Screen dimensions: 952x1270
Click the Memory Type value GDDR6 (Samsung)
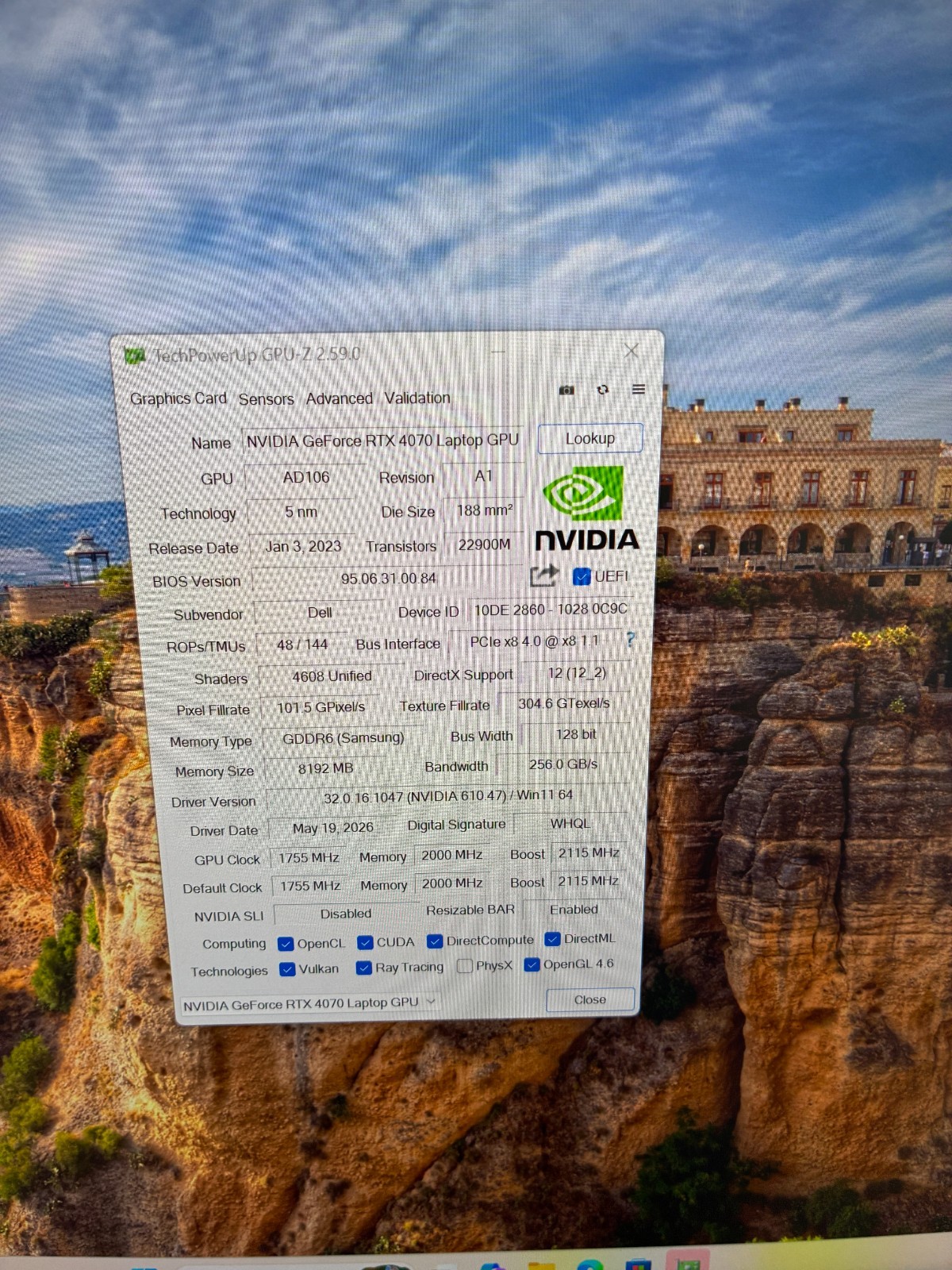pyautogui.click(x=344, y=738)
